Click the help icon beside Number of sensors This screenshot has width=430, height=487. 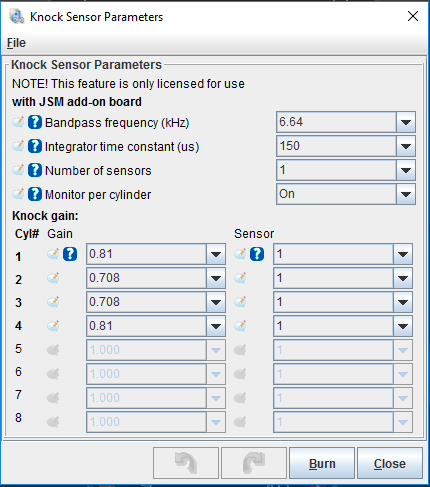point(35,170)
